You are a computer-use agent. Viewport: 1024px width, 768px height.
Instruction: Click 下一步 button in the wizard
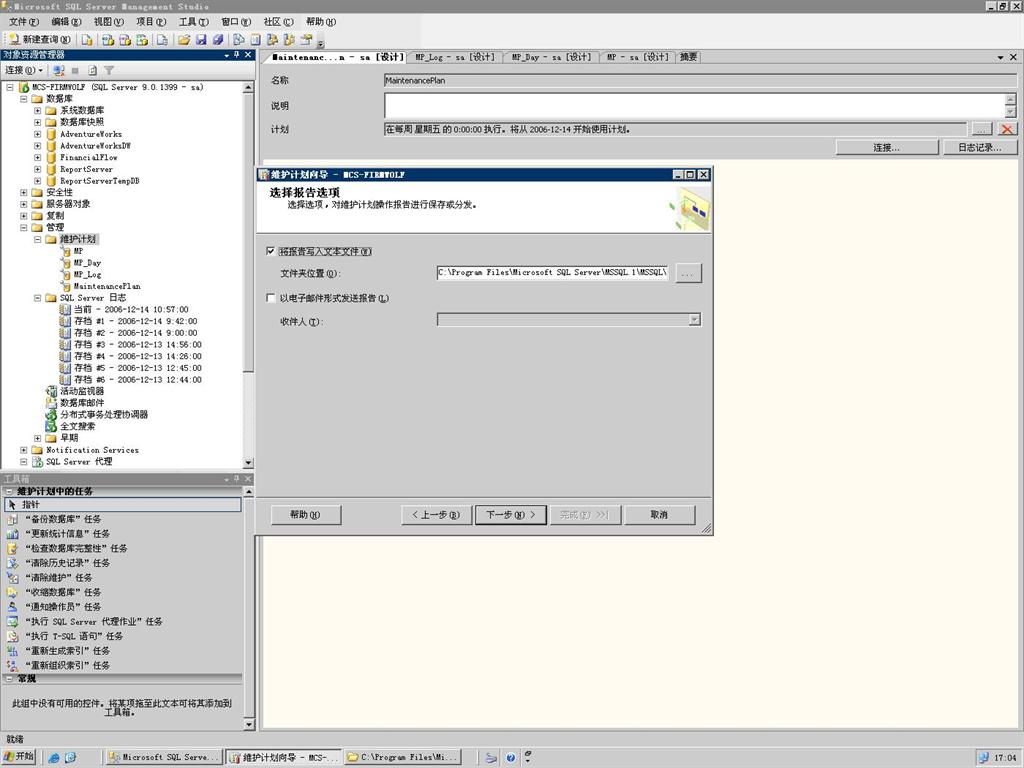click(511, 515)
